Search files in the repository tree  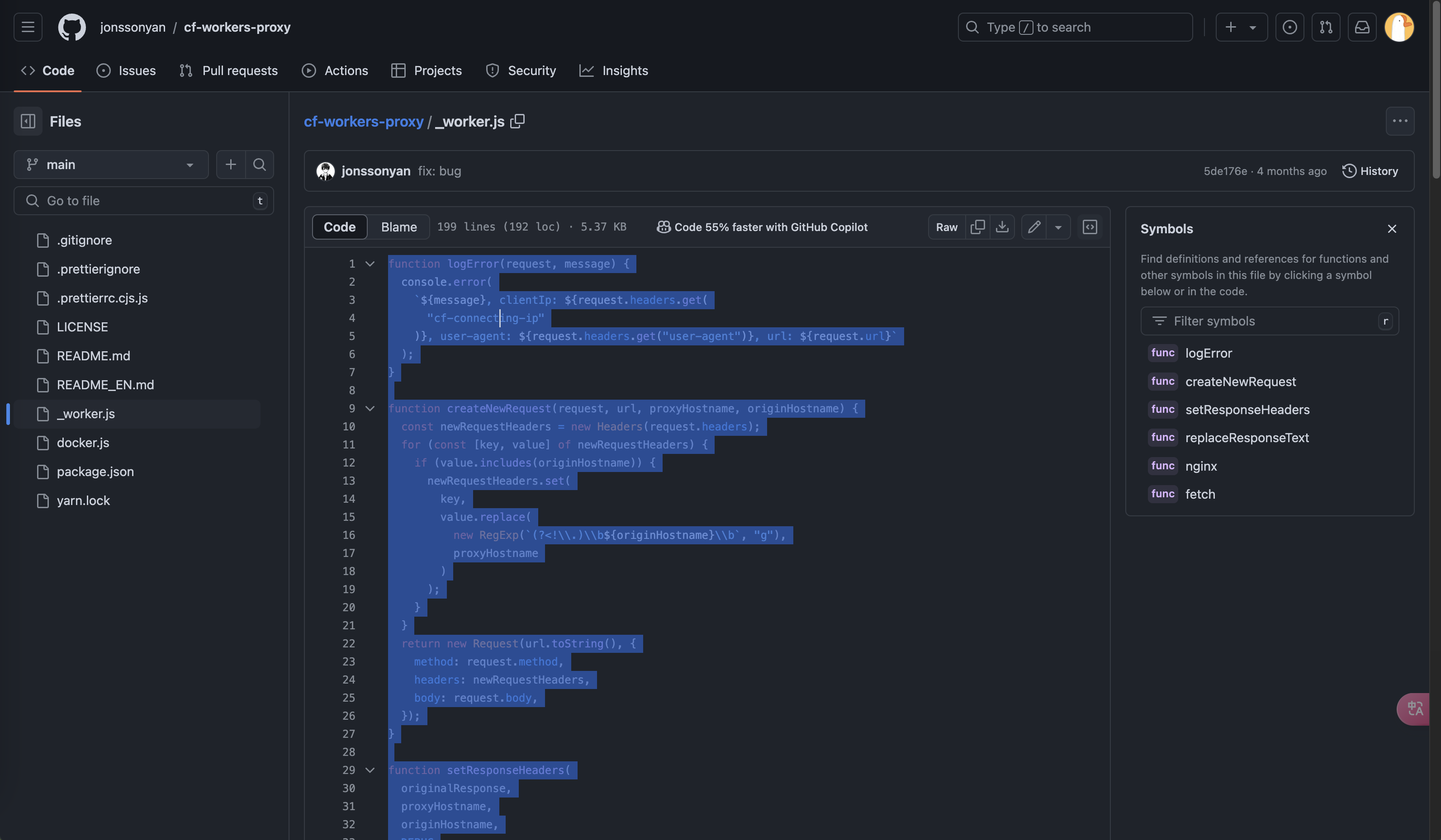click(259, 165)
